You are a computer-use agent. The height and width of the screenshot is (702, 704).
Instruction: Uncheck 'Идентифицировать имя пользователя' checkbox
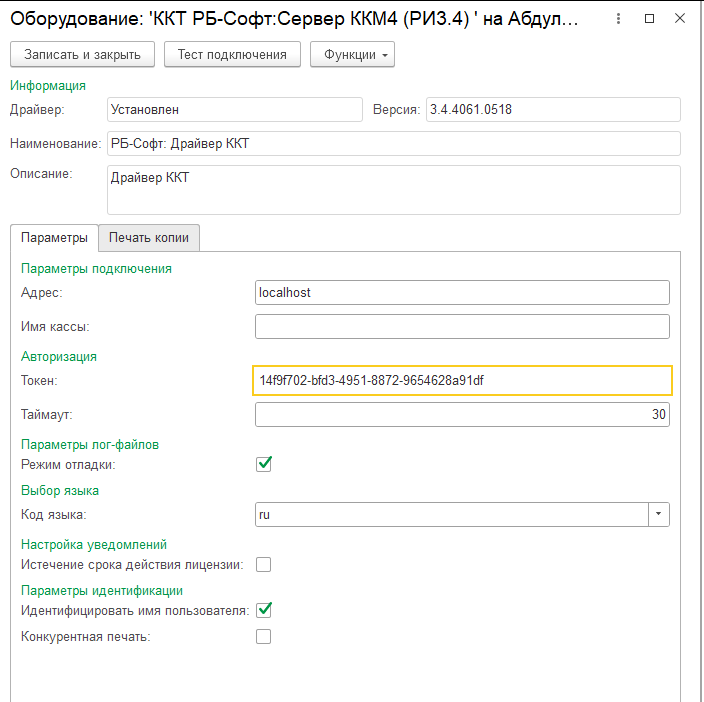tap(264, 610)
